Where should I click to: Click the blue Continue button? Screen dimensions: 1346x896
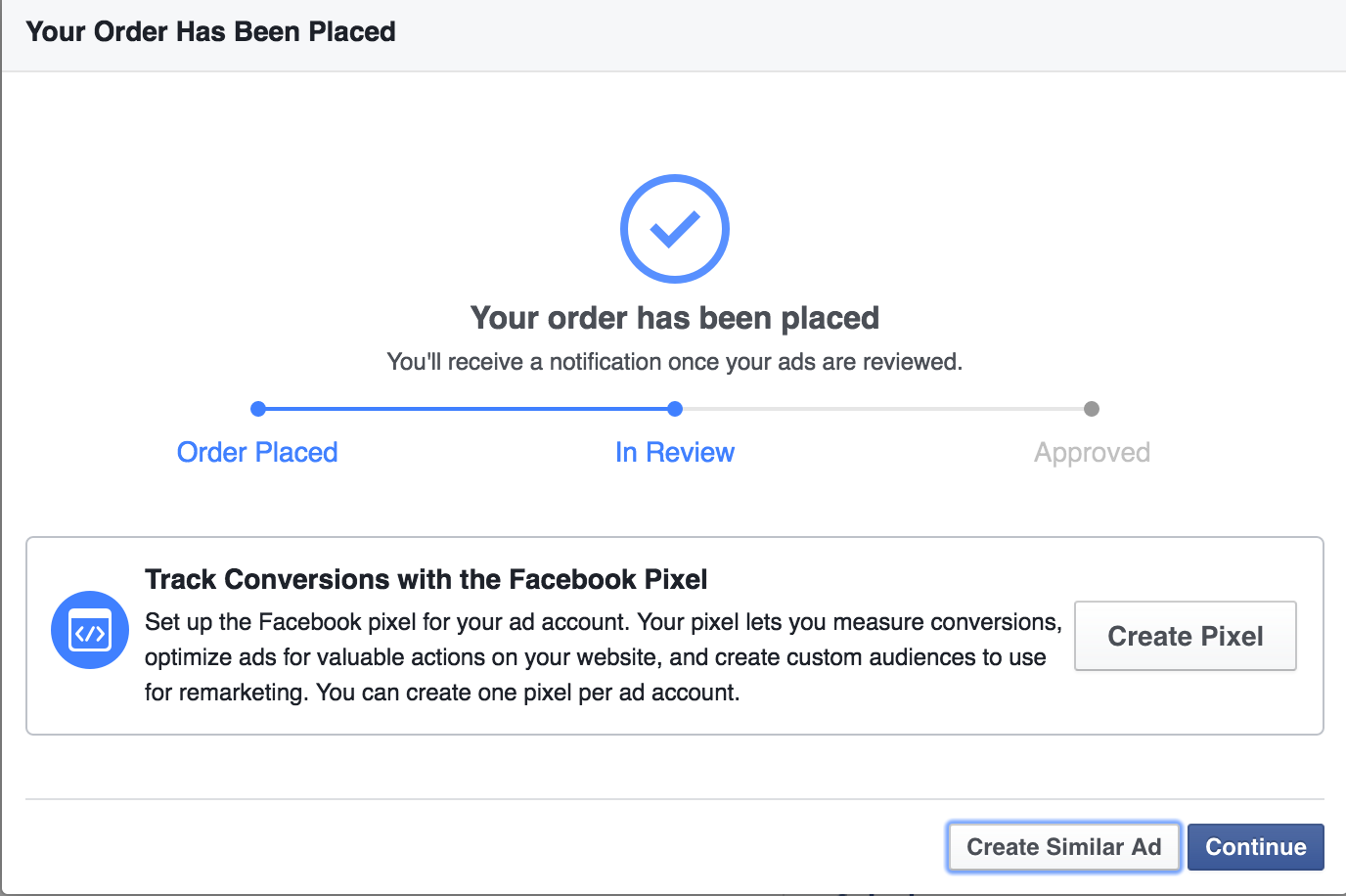pyautogui.click(x=1256, y=847)
